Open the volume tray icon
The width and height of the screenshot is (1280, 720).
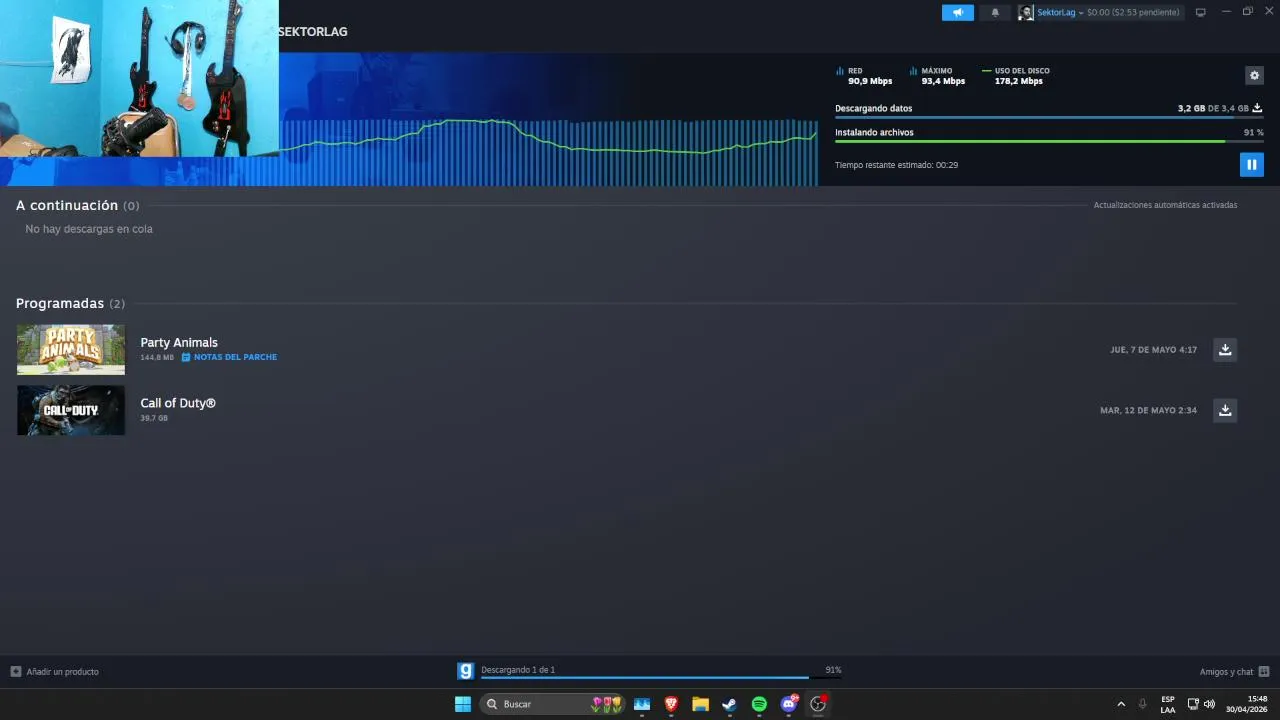click(x=1209, y=704)
